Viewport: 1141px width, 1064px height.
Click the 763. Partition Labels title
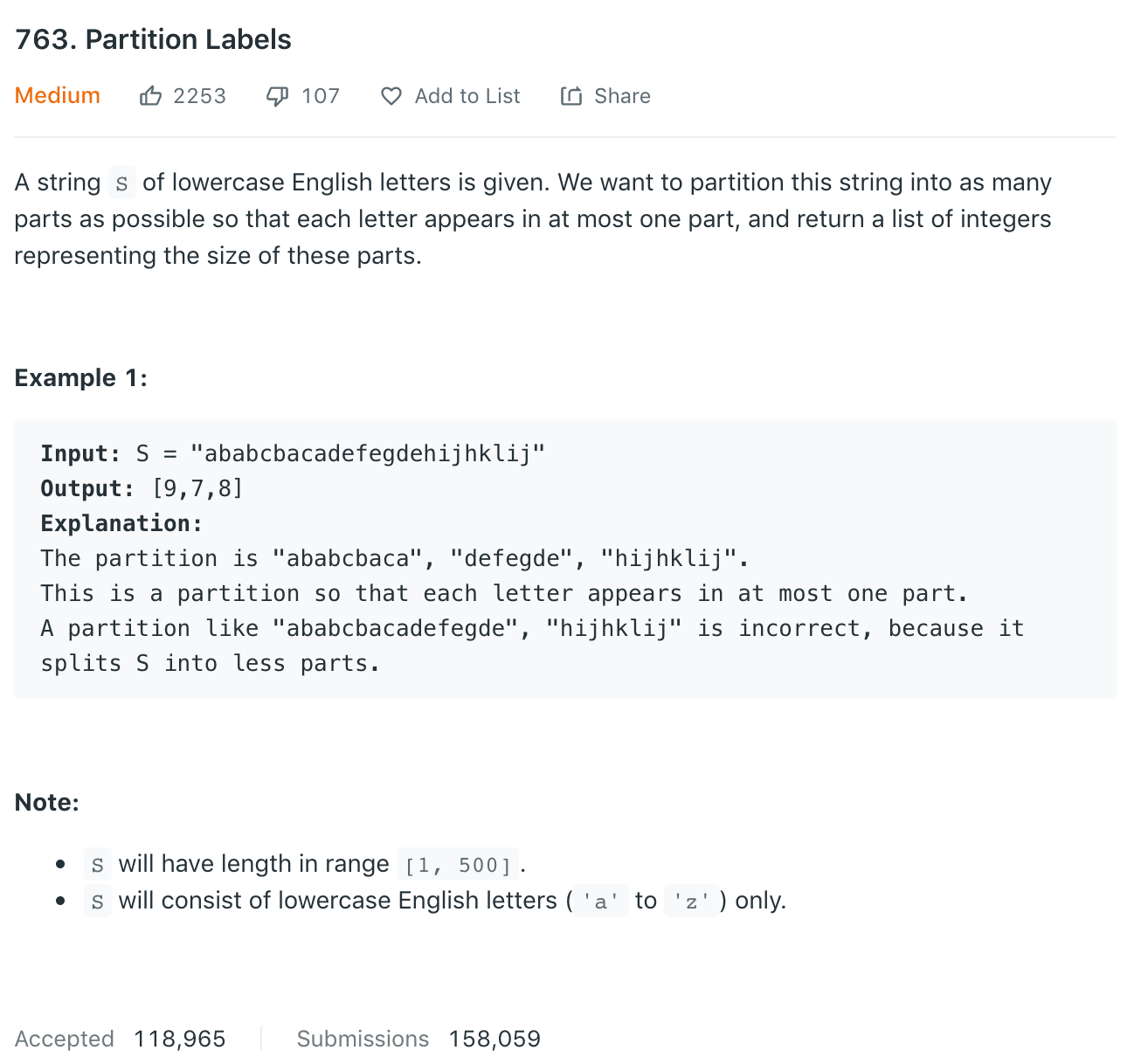click(x=154, y=39)
